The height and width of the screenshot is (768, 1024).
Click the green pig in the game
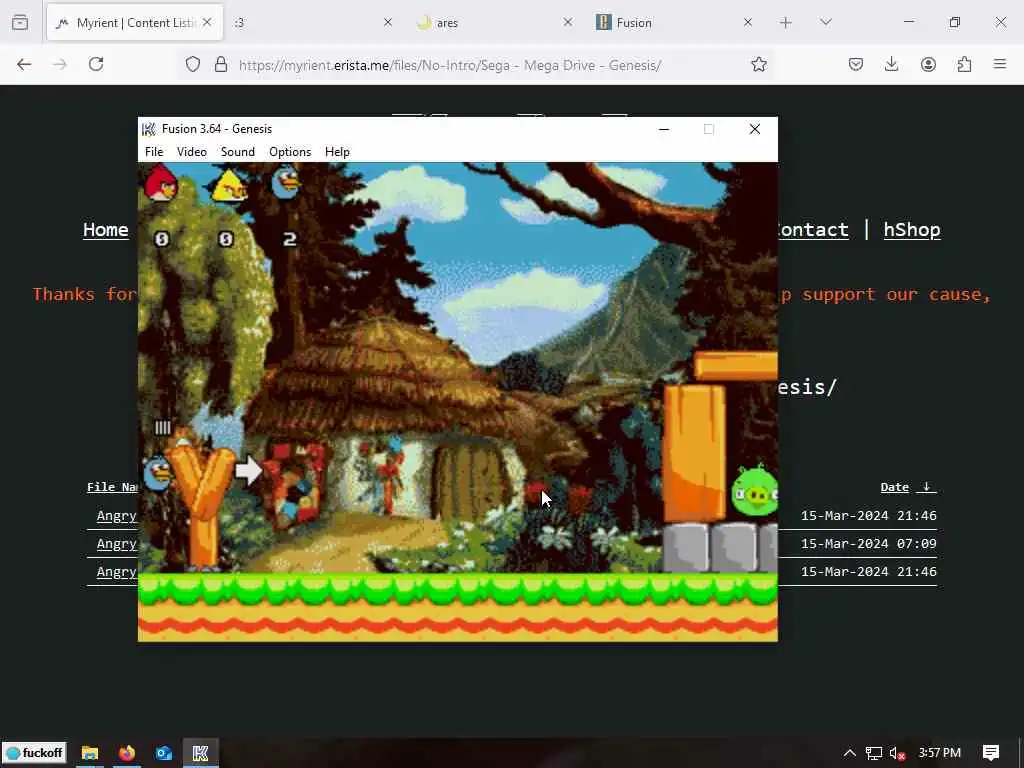click(755, 491)
